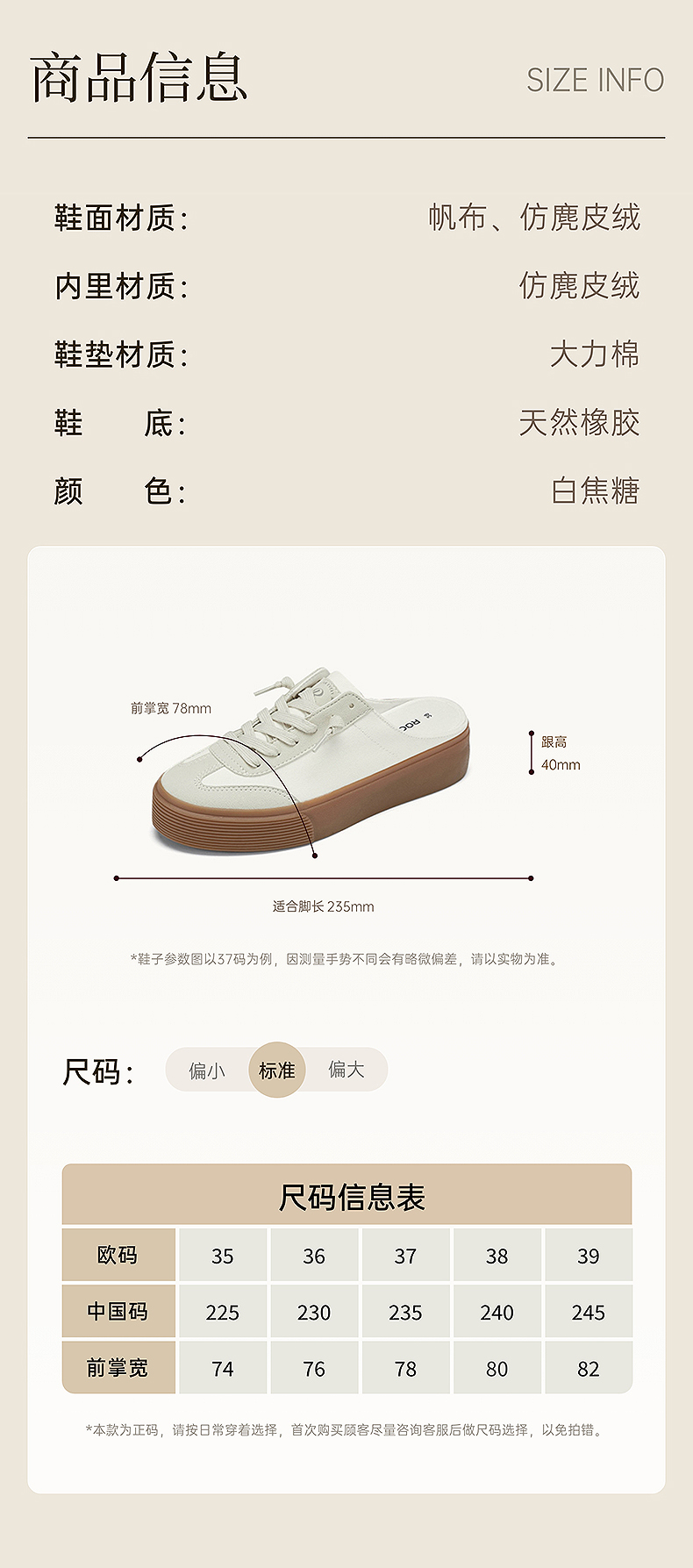693x1568 pixels.
Task: Click the forefoot width 78 cell
Action: [405, 1368]
